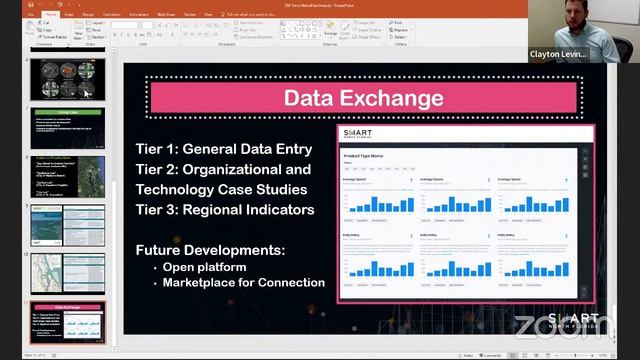Select the green-titled slide thumbnail

[x=68, y=128]
